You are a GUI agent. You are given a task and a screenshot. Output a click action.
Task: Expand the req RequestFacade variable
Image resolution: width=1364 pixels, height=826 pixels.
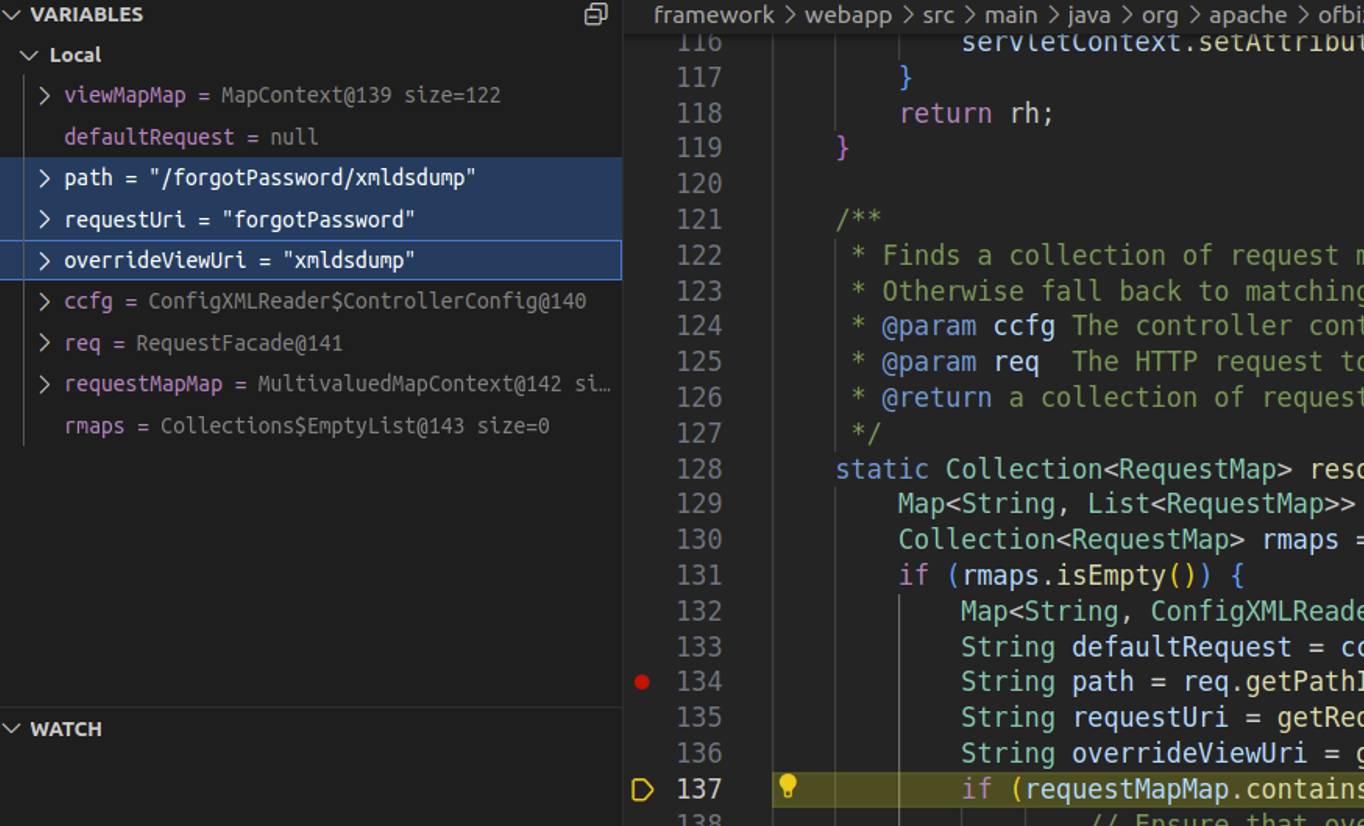(x=45, y=343)
